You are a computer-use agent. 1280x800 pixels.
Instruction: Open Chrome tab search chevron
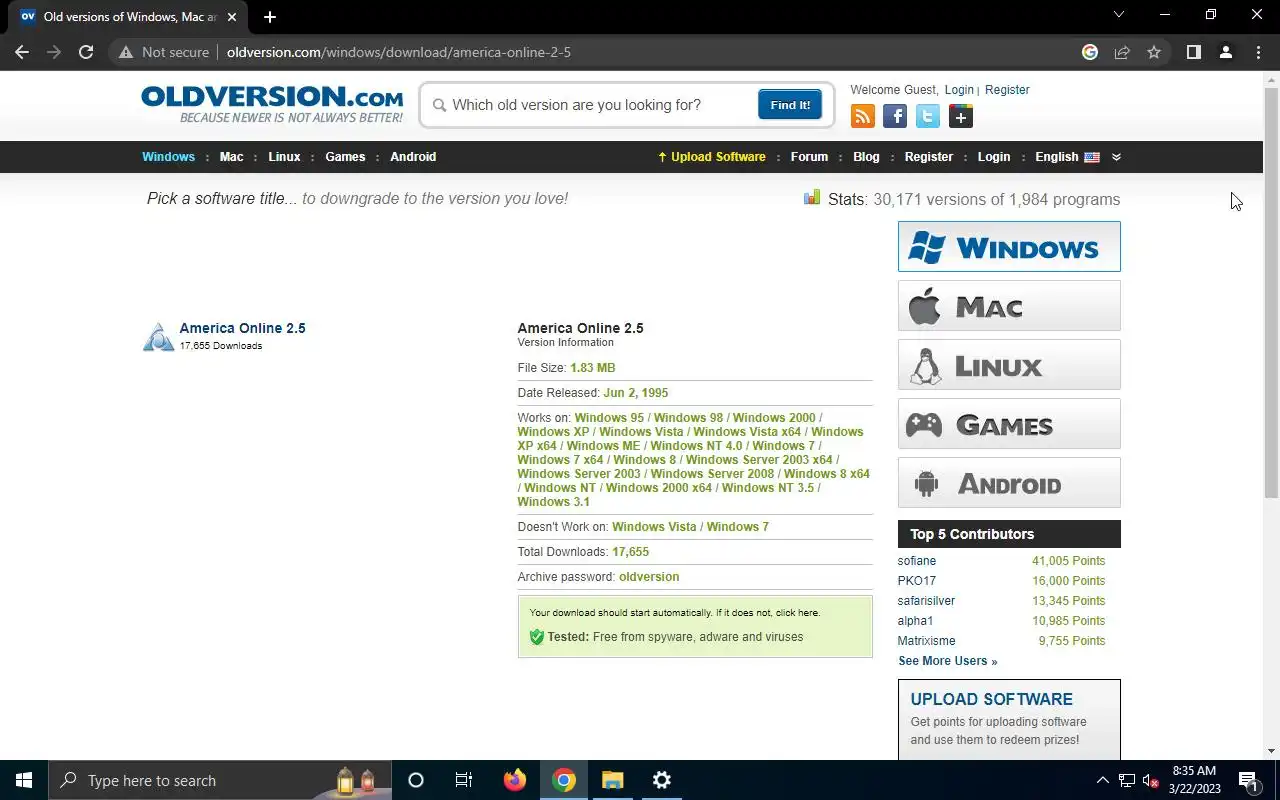pyautogui.click(x=1119, y=15)
